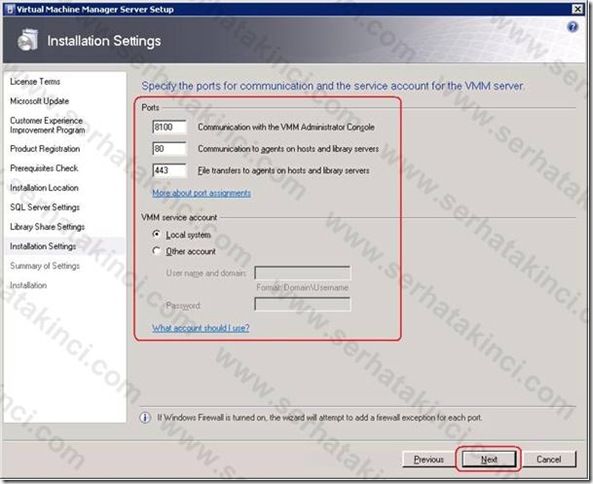Click the 'Installation Settings' header title
593x484 pixels.
[x=104, y=41]
